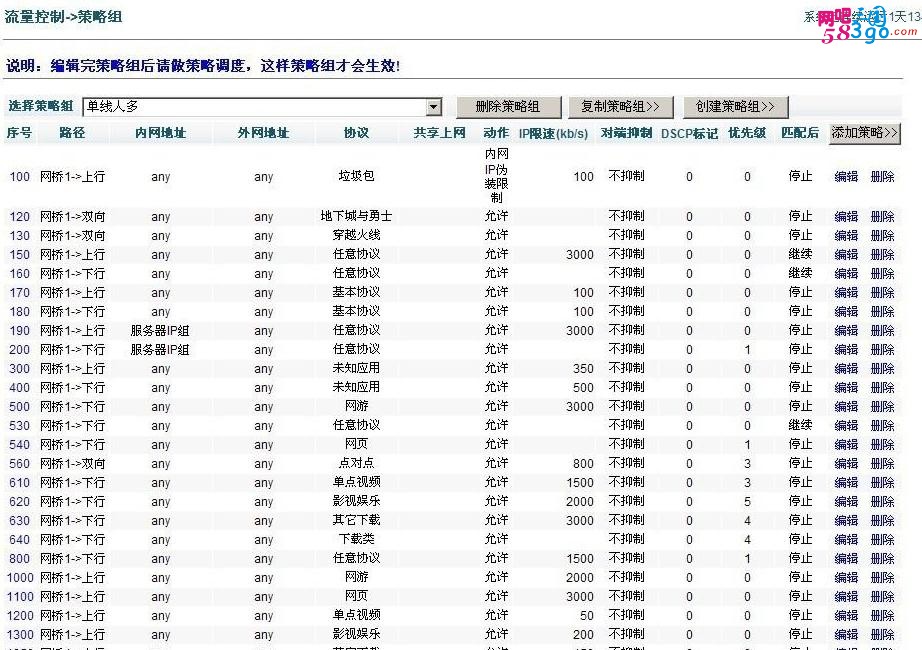Screen dimensions: 922x650
Task: Select the 下载类 protocol cell
Action: 356,539
